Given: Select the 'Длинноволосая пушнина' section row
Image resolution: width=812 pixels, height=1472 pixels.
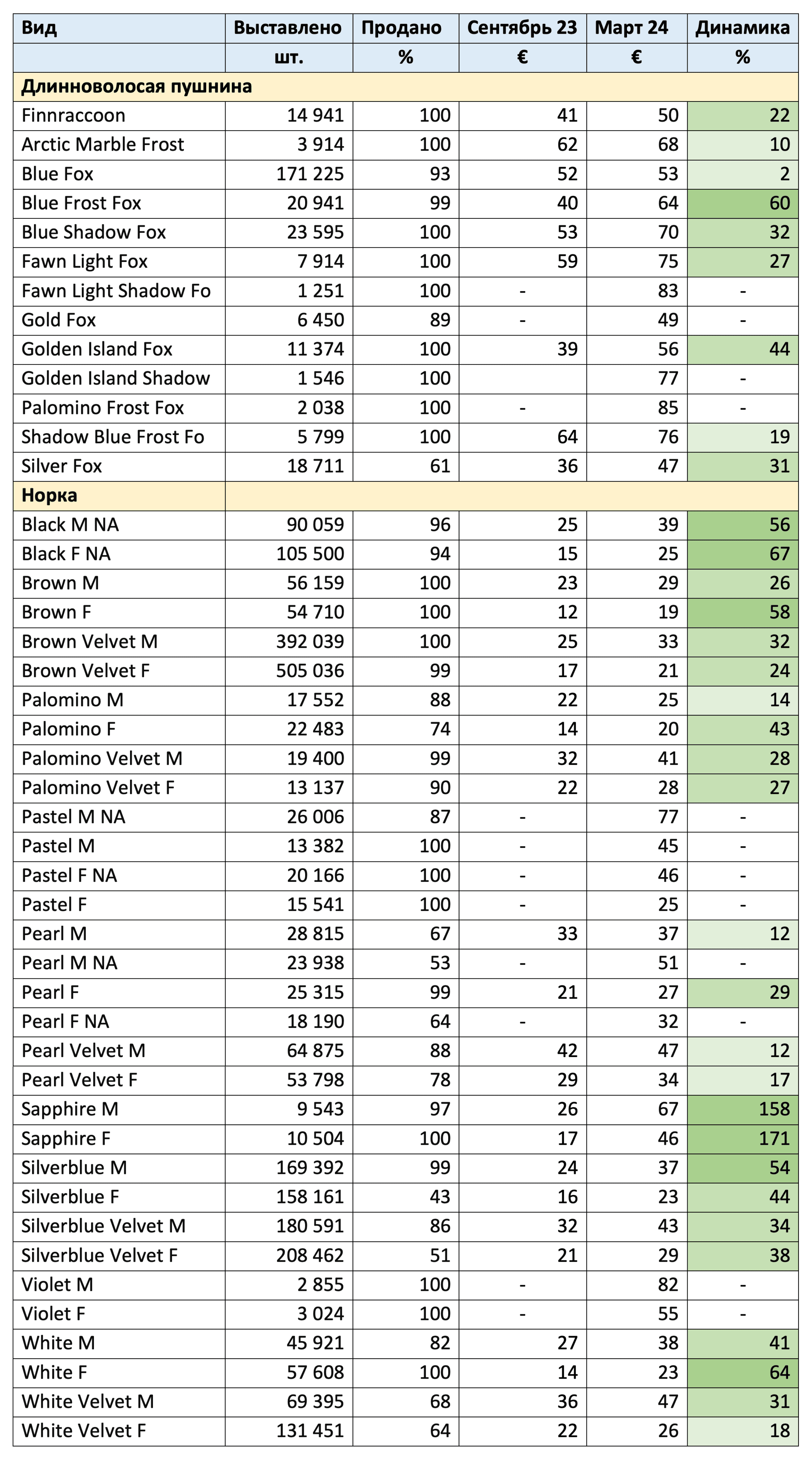Looking at the screenshot, I should [137, 86].
